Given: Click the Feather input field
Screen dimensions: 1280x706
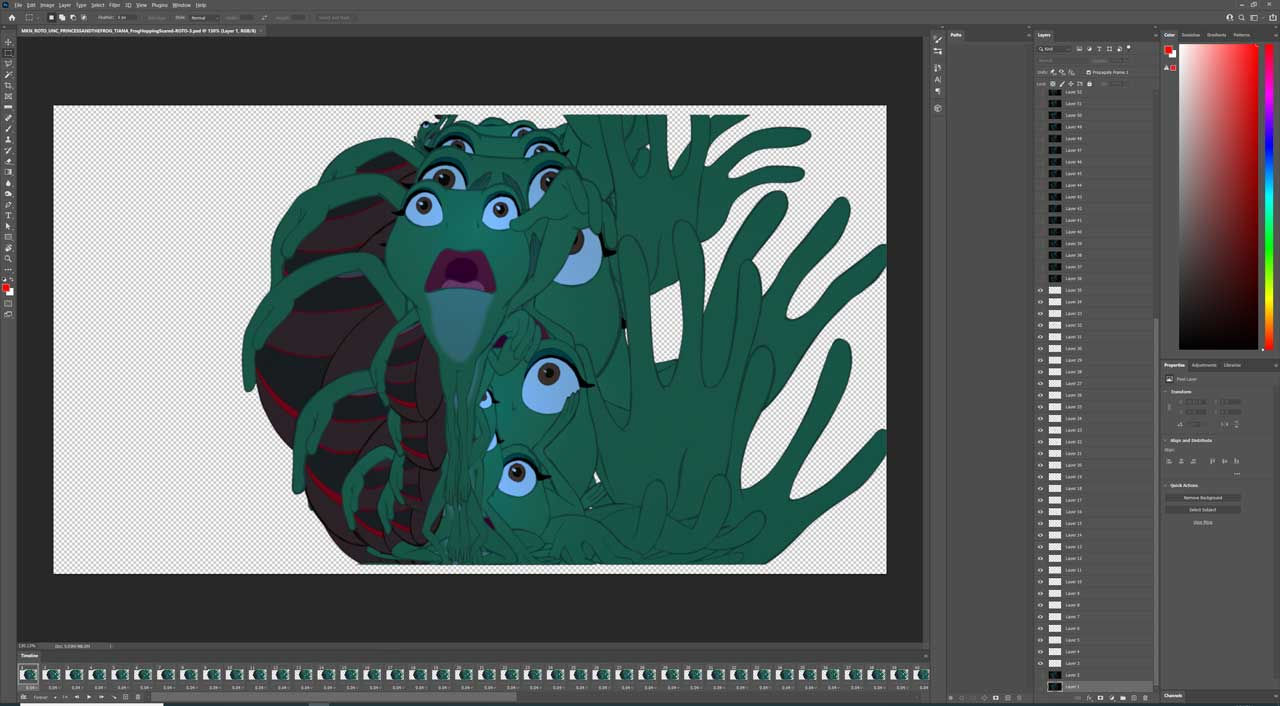Looking at the screenshot, I should (127, 17).
